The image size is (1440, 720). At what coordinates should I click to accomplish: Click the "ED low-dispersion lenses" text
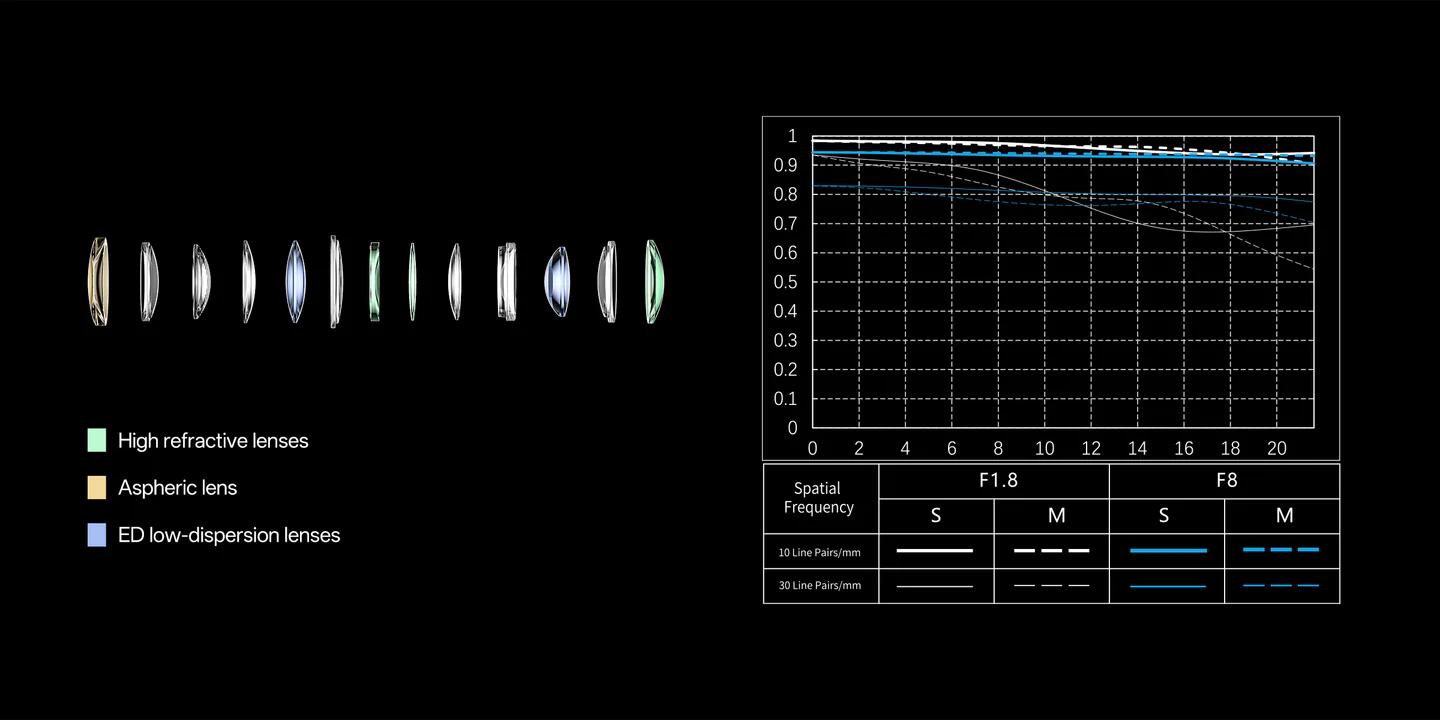pos(229,536)
